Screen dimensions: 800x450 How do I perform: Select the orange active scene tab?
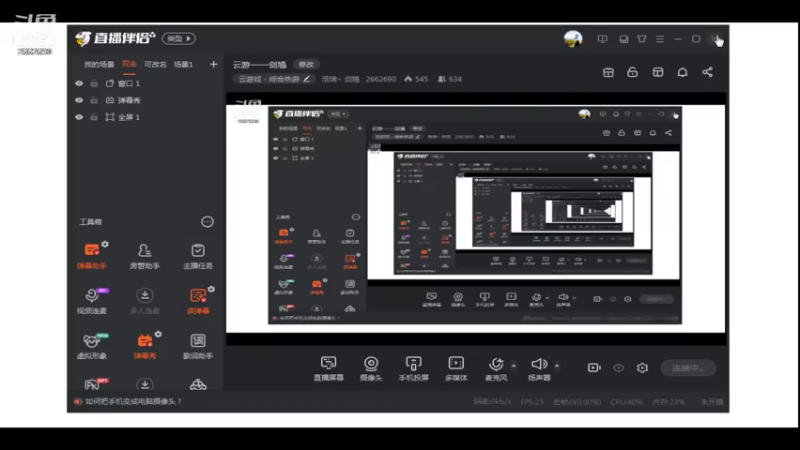(x=129, y=64)
